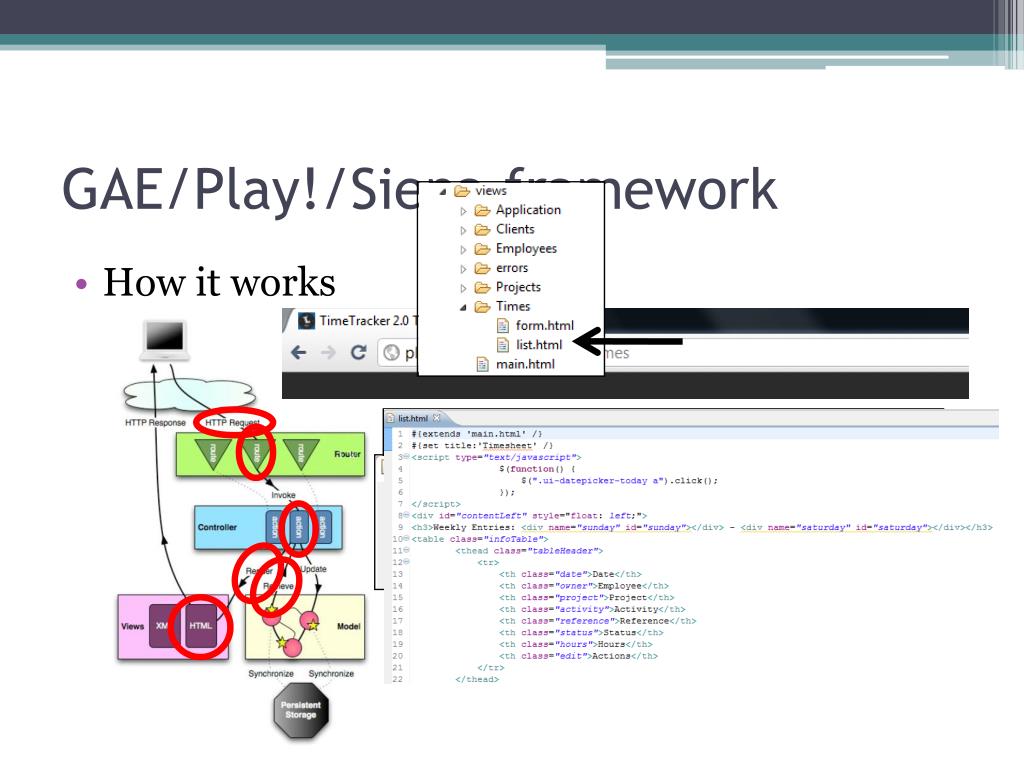The width and height of the screenshot is (1024, 768).
Task: Click the Clients folder icon
Action: 483,230
